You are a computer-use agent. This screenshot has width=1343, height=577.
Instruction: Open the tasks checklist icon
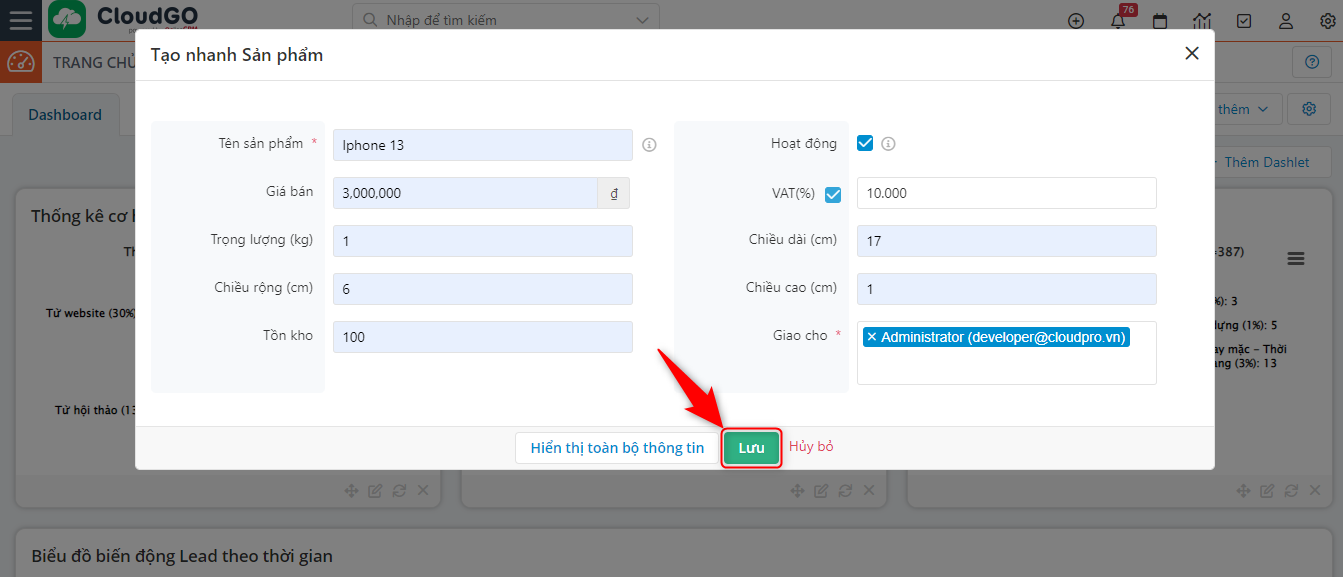coord(1244,21)
